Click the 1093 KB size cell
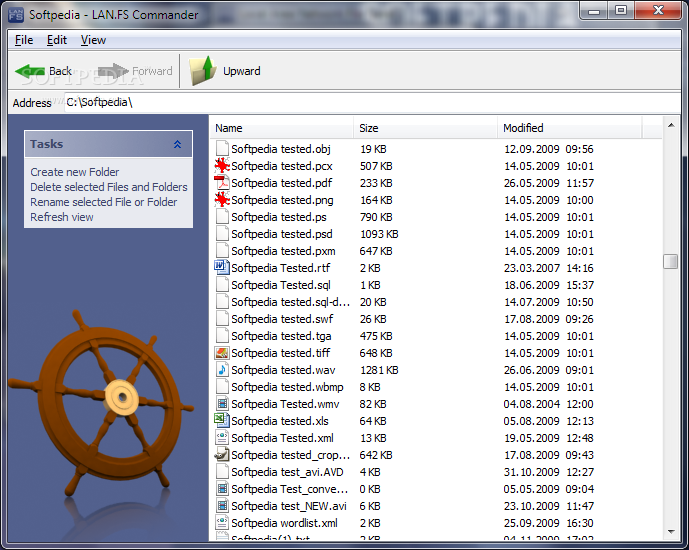Image resolution: width=689 pixels, height=550 pixels. tap(379, 234)
